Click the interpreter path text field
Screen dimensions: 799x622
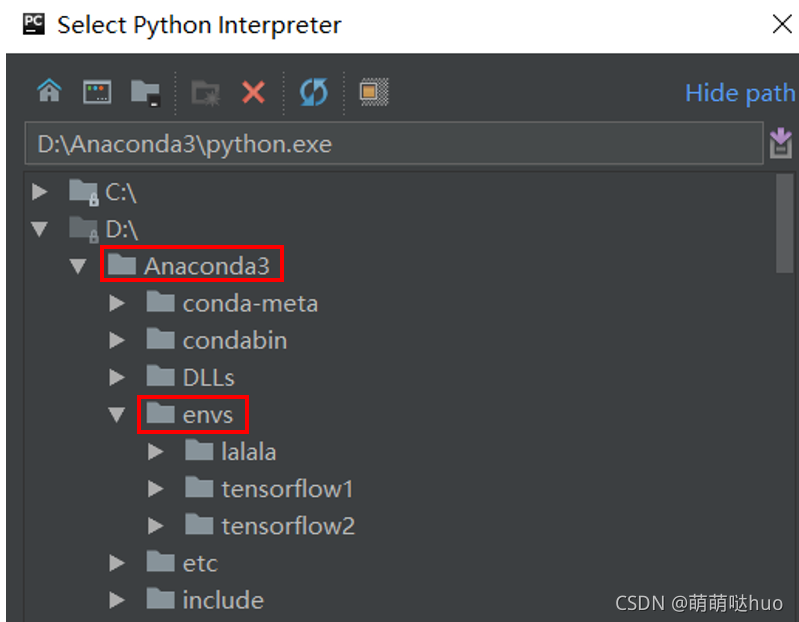click(x=394, y=143)
